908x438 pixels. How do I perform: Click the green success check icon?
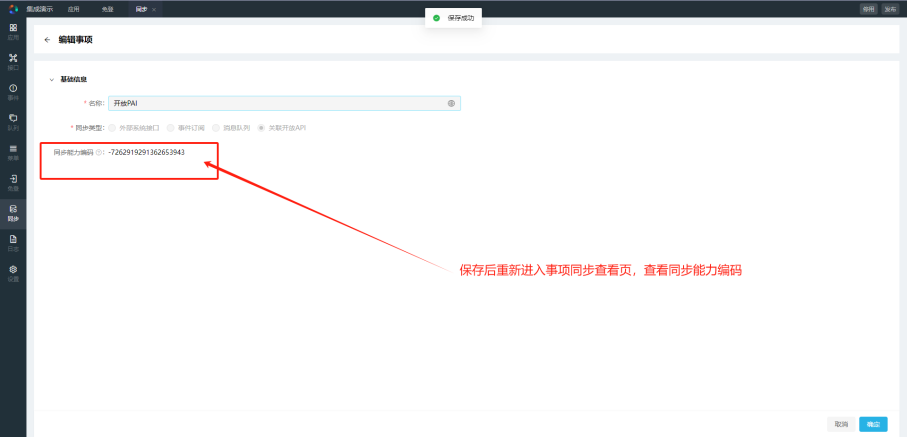tap(436, 18)
